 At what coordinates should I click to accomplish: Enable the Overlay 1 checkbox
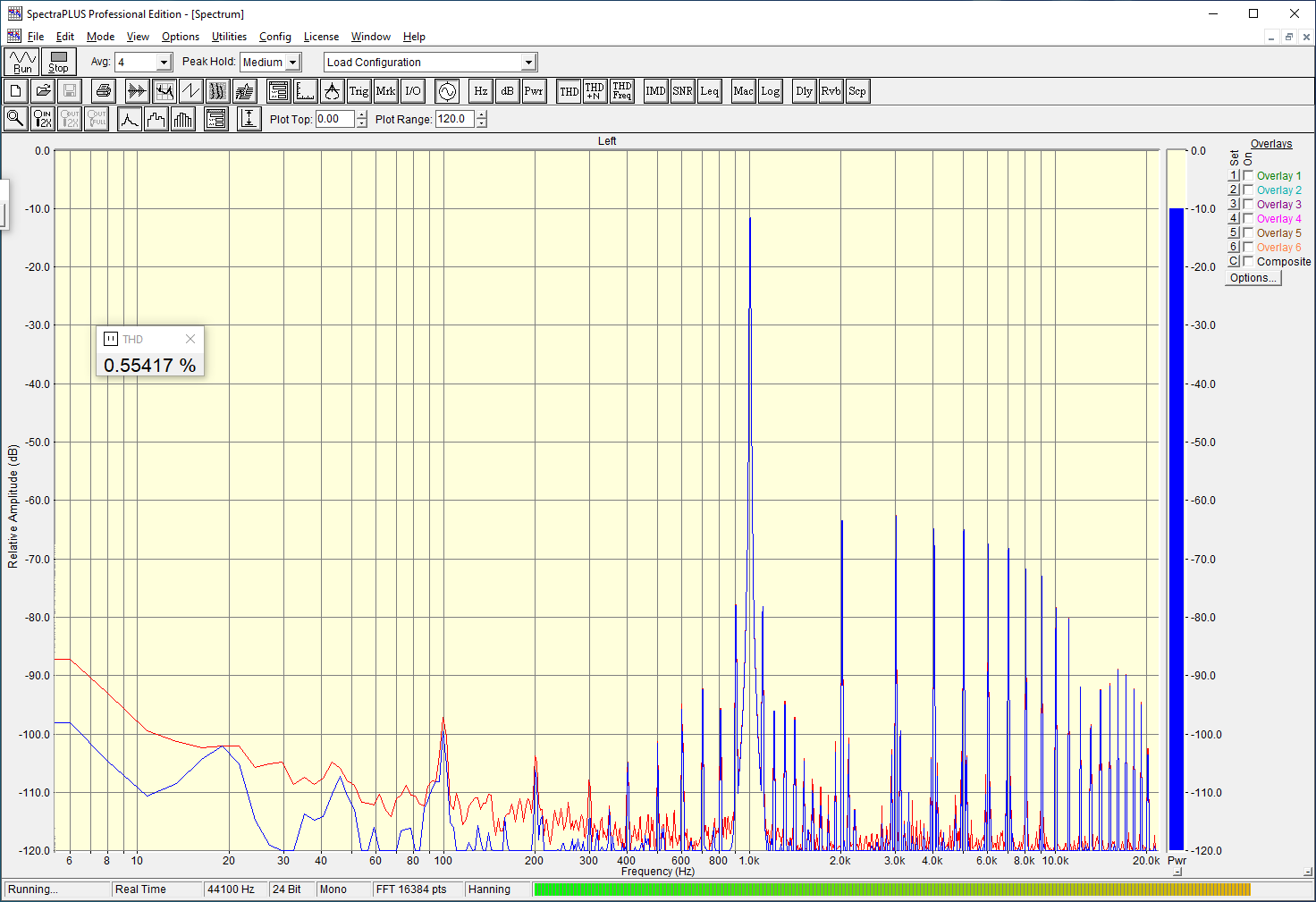1248,175
